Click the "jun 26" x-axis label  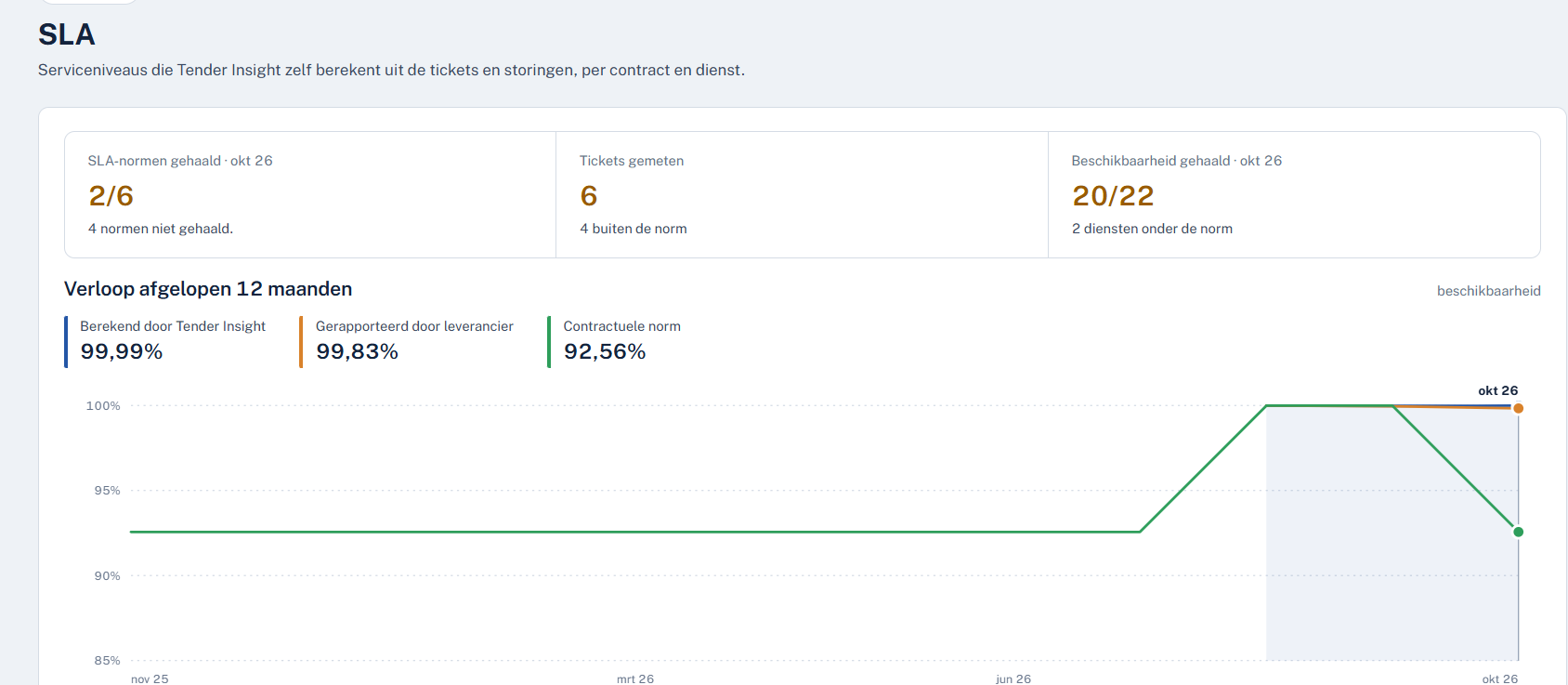coord(1013,679)
